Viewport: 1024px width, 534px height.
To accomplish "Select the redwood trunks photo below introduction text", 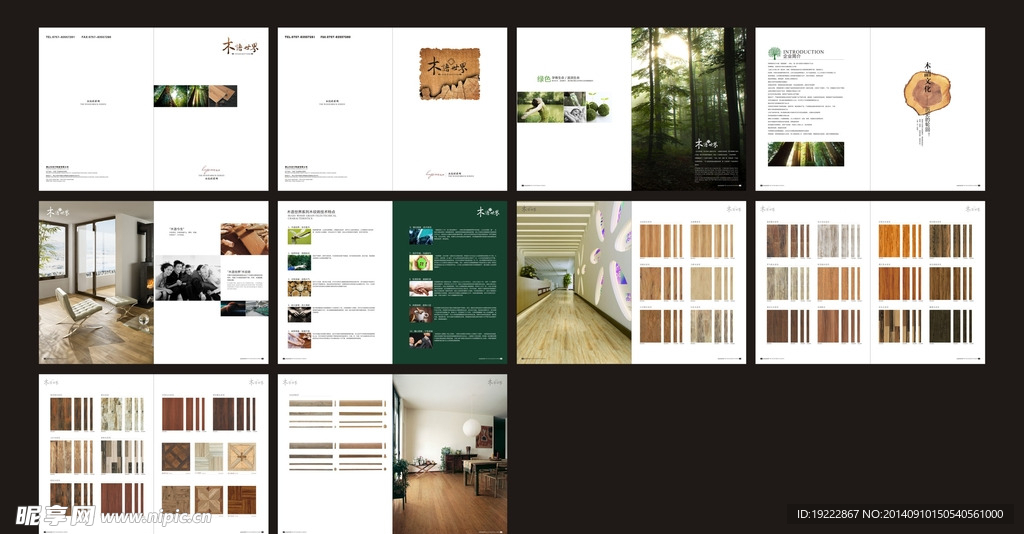I will point(806,154).
